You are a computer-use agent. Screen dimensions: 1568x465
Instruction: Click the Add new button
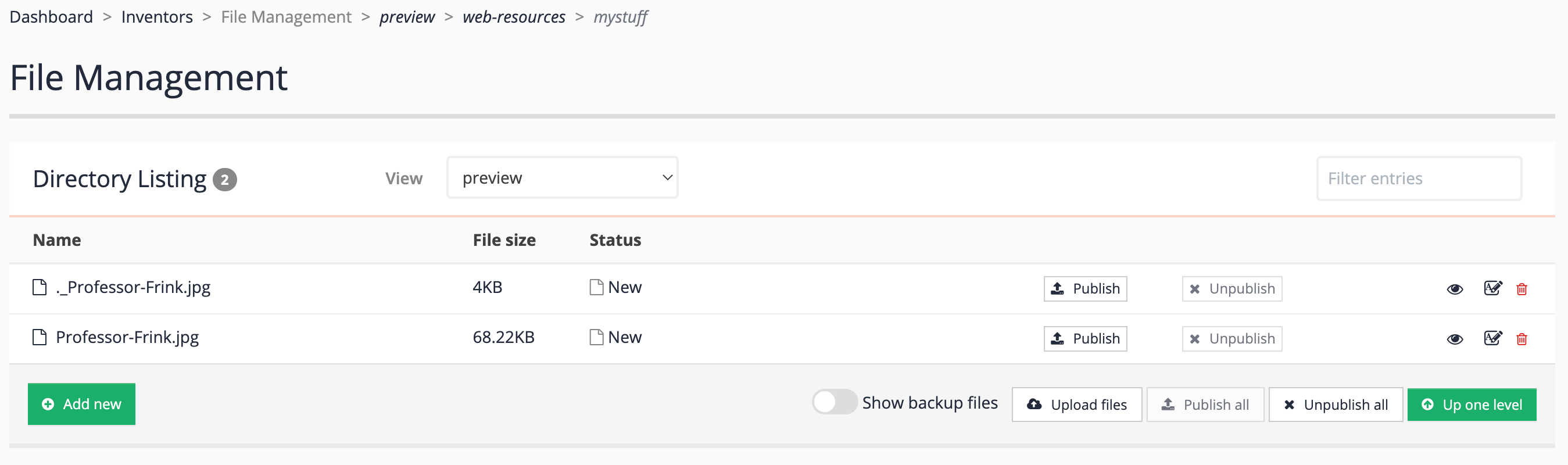[81, 404]
